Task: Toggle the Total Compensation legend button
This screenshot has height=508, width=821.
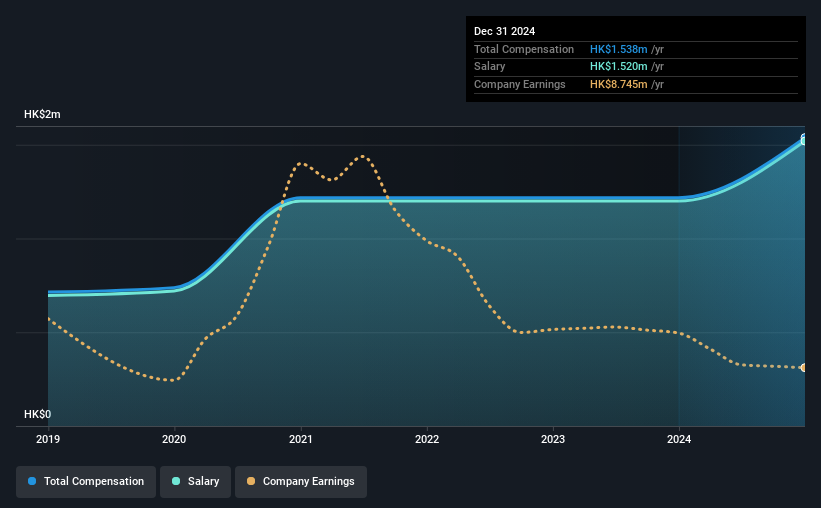Action: pos(86,481)
